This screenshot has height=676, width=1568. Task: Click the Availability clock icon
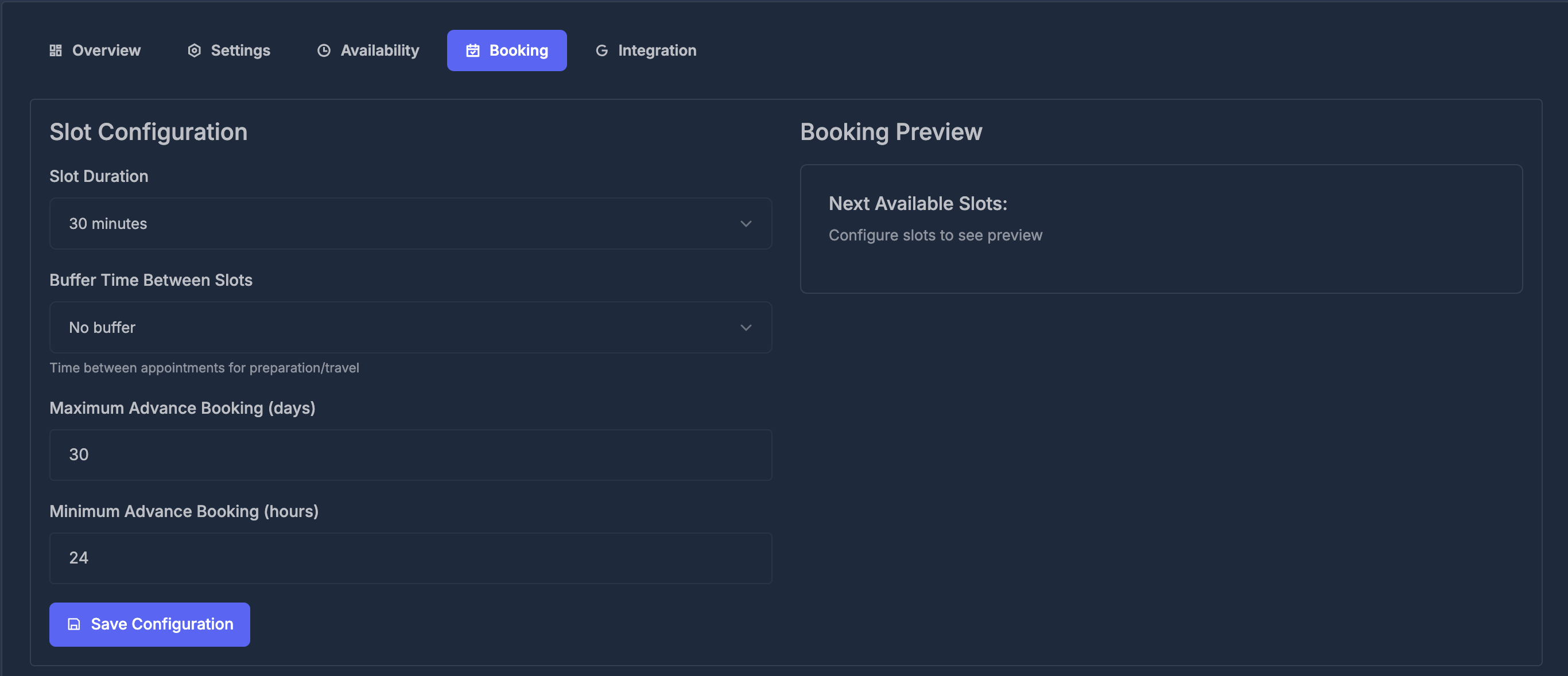tap(324, 50)
